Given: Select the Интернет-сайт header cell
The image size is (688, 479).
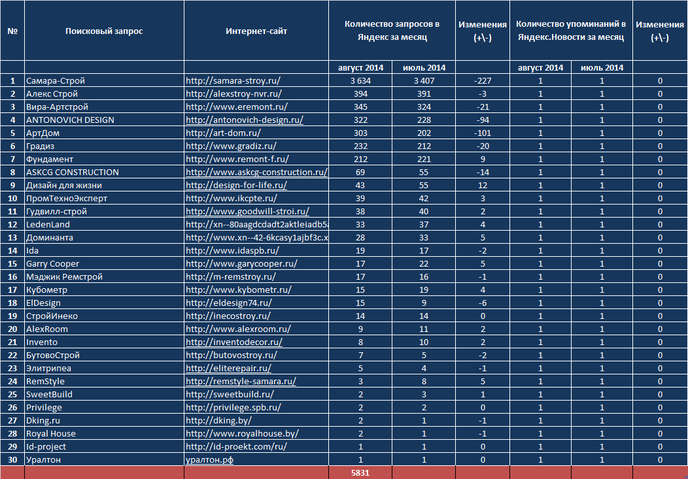Looking at the screenshot, I should tap(257, 31).
